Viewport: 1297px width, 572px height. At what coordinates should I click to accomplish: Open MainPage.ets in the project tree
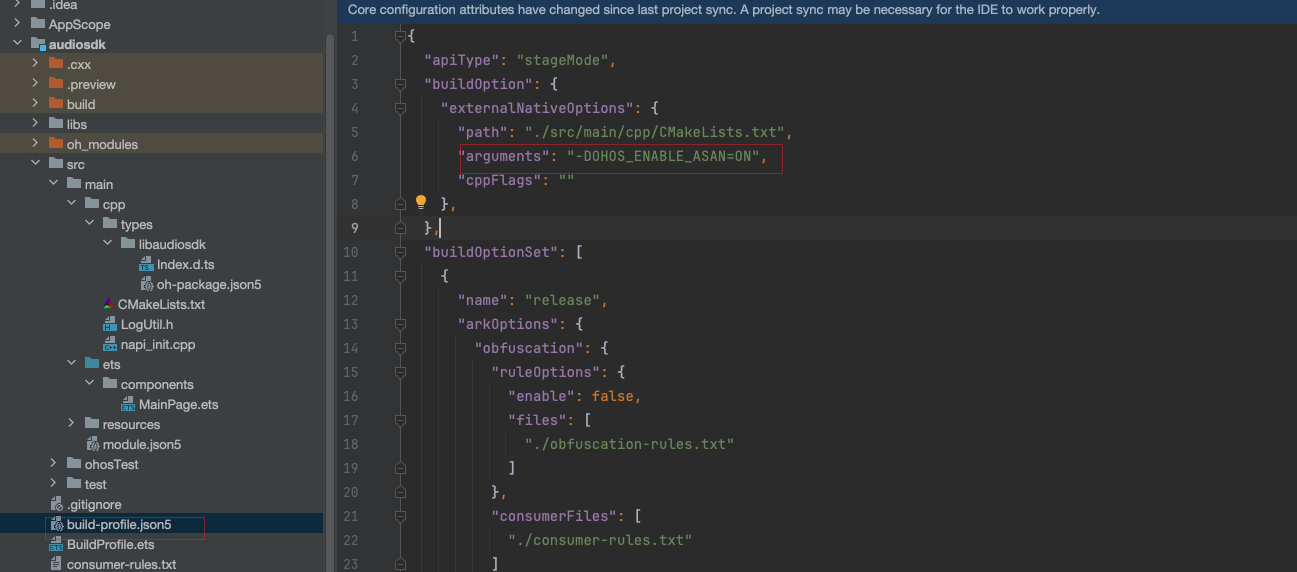[x=178, y=404]
